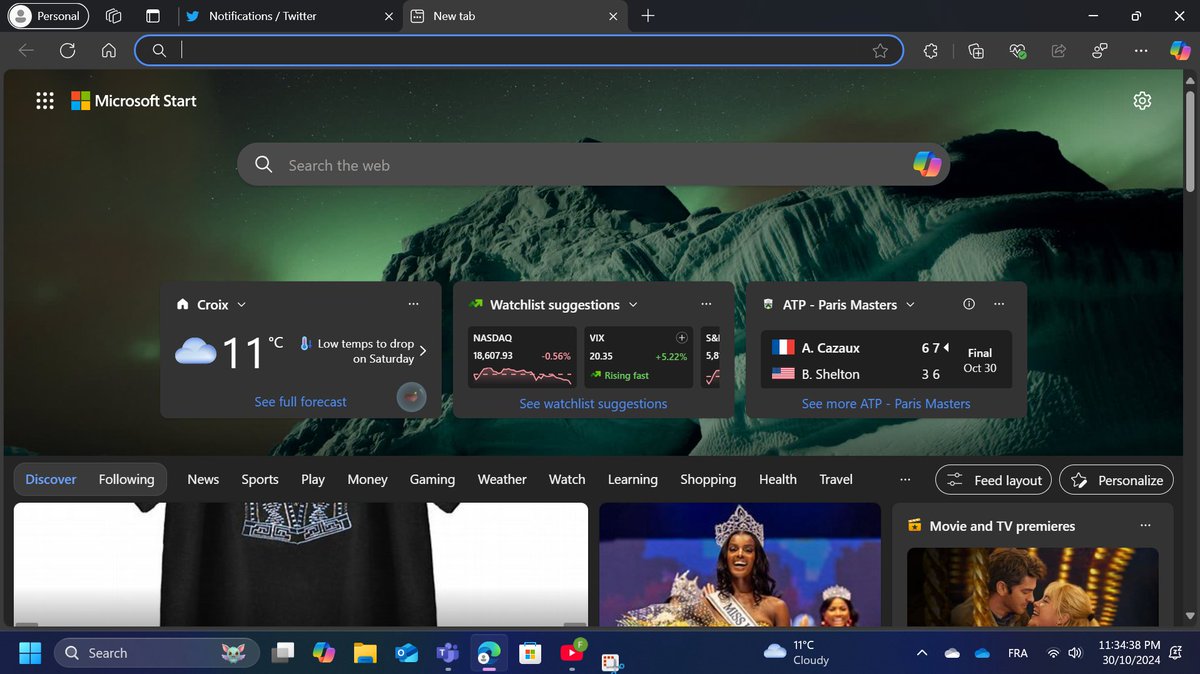Viewport: 1200px width, 674px height.
Task: Click the Copilot icon in search box
Action: (928, 165)
